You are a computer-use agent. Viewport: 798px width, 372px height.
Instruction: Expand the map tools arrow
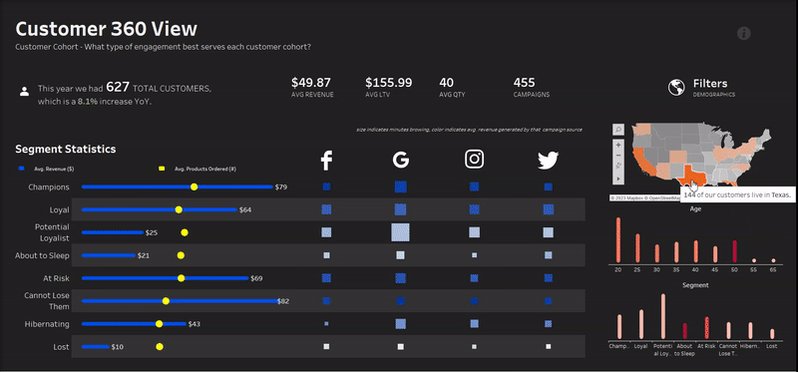coord(618,179)
